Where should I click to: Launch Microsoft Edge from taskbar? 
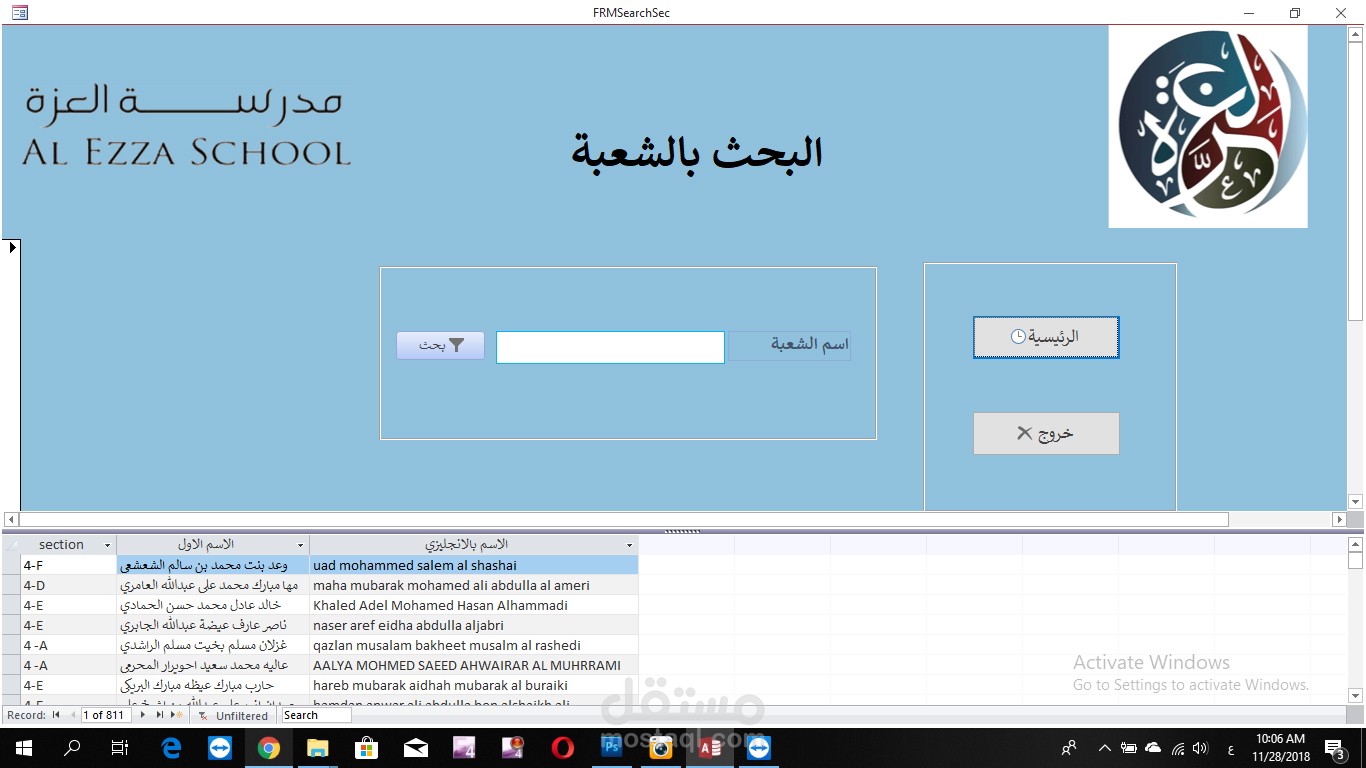tap(171, 747)
